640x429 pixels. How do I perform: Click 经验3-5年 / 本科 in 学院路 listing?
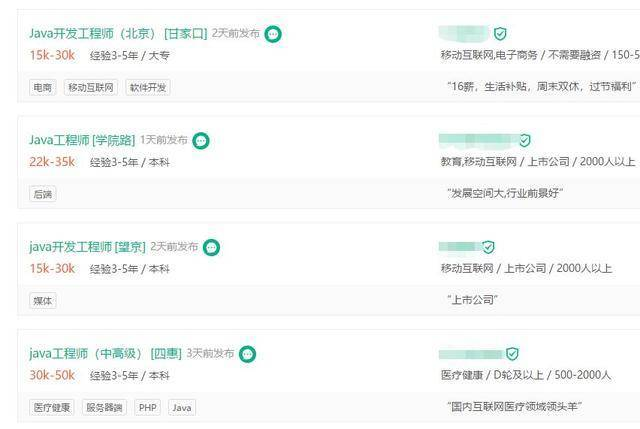coord(129,162)
